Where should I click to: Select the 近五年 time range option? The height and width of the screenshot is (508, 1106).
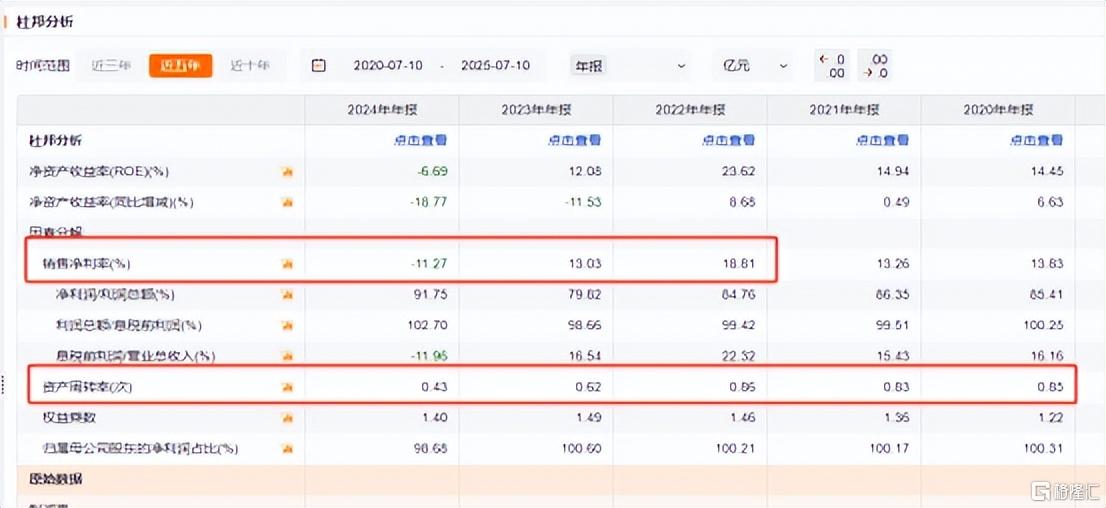pos(181,66)
